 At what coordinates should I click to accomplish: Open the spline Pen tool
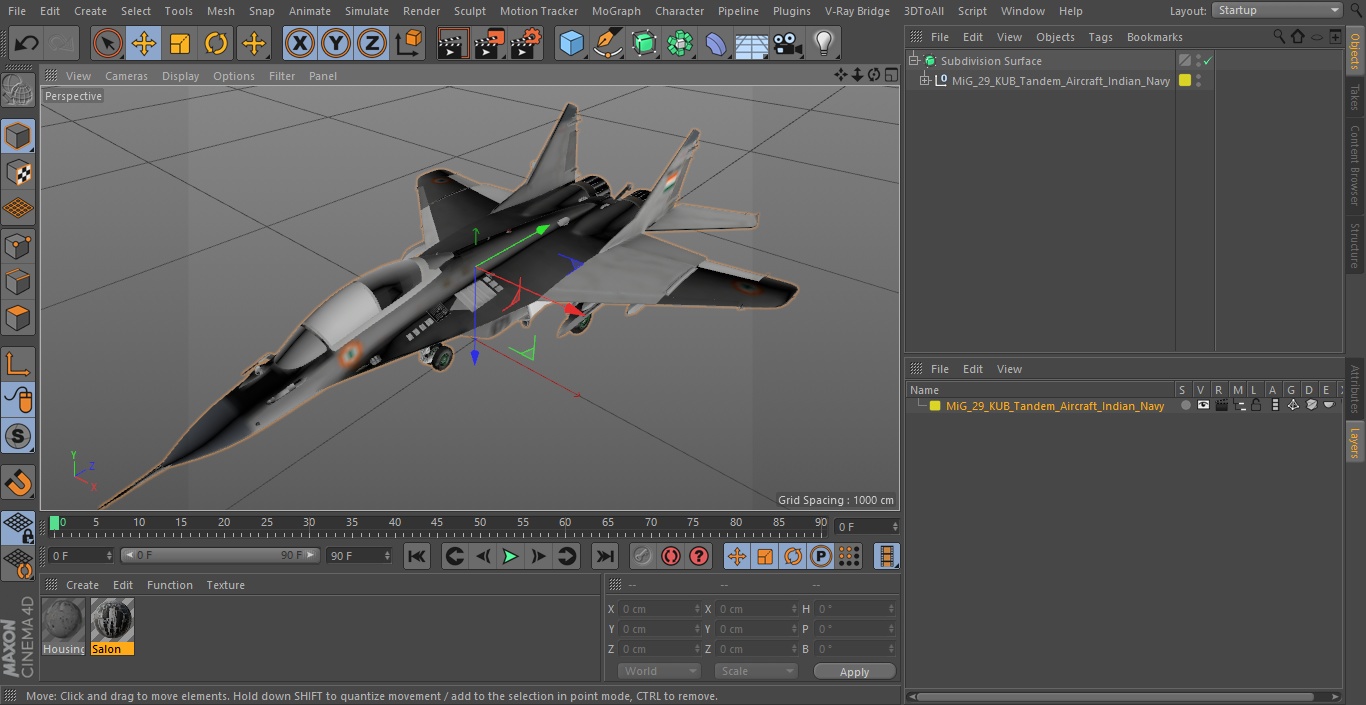(607, 43)
